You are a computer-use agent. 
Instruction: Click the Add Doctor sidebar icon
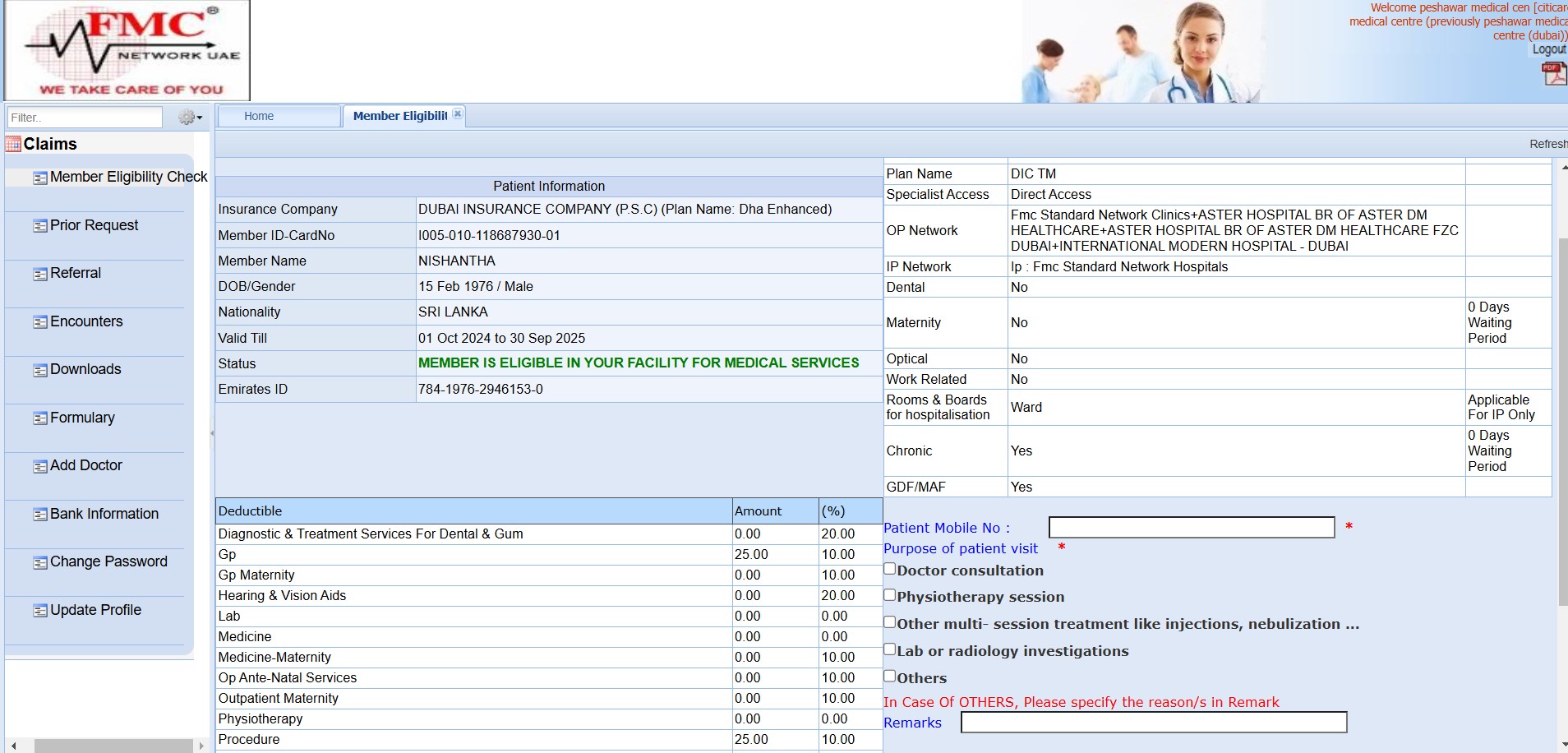point(39,466)
